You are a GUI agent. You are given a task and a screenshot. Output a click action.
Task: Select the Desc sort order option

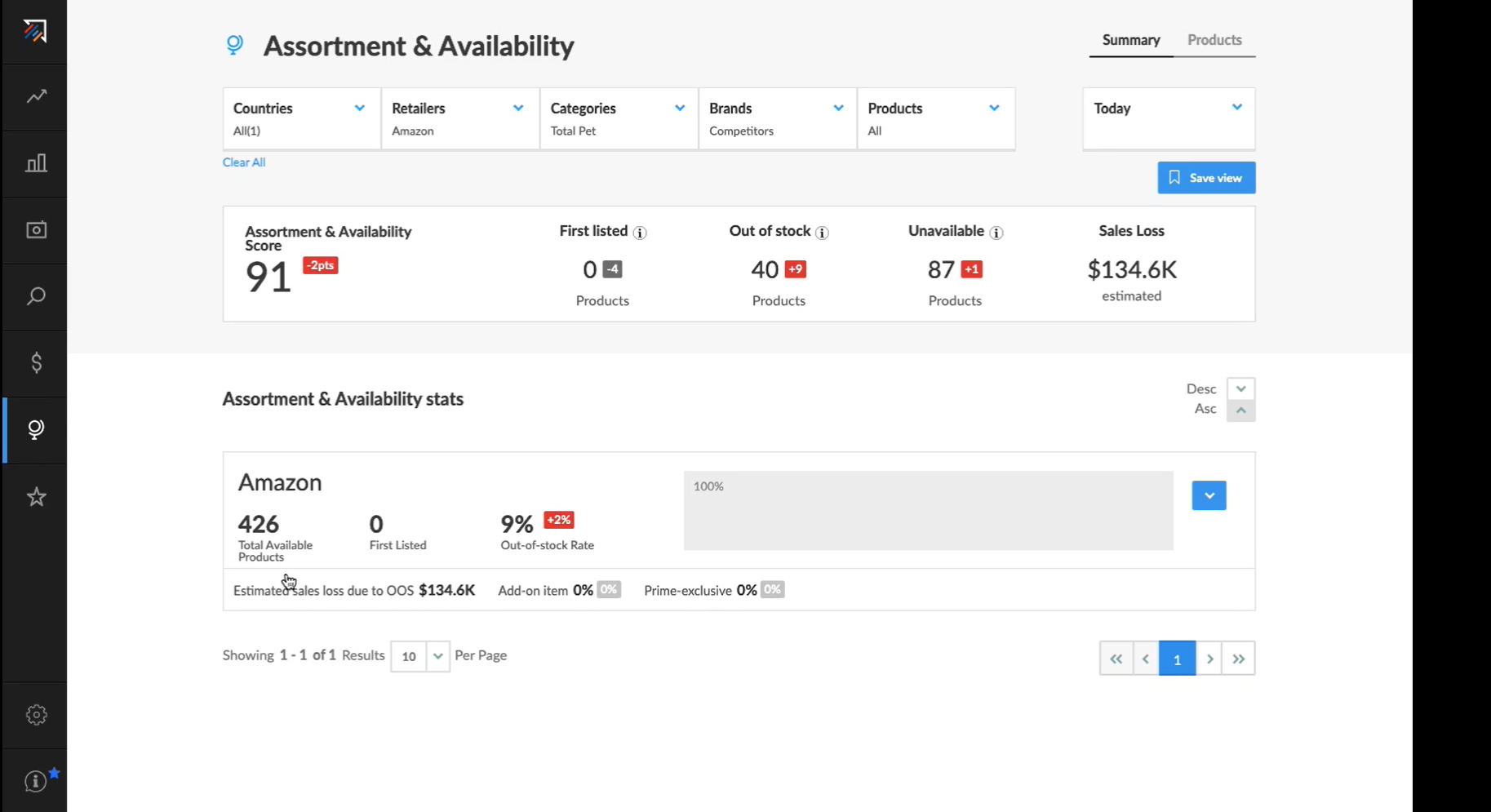pyautogui.click(x=1240, y=388)
